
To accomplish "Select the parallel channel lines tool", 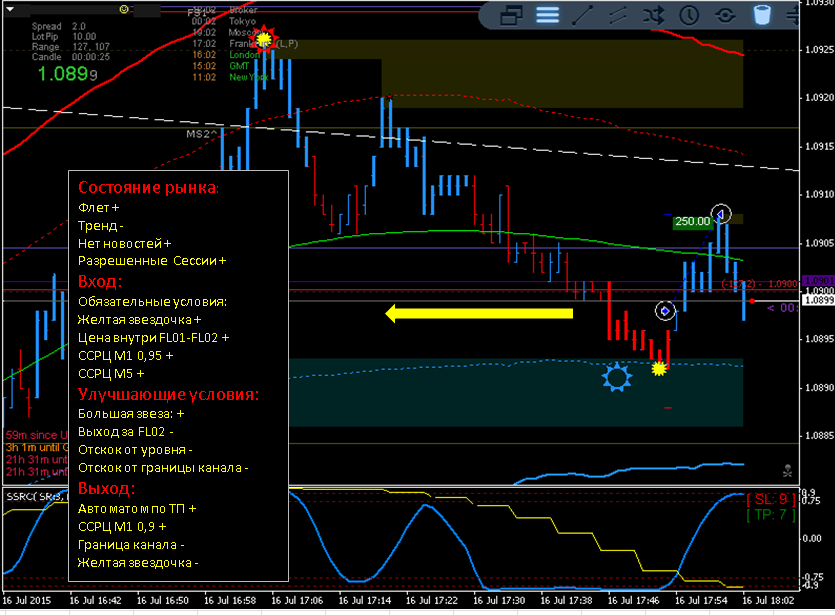I will [x=618, y=15].
